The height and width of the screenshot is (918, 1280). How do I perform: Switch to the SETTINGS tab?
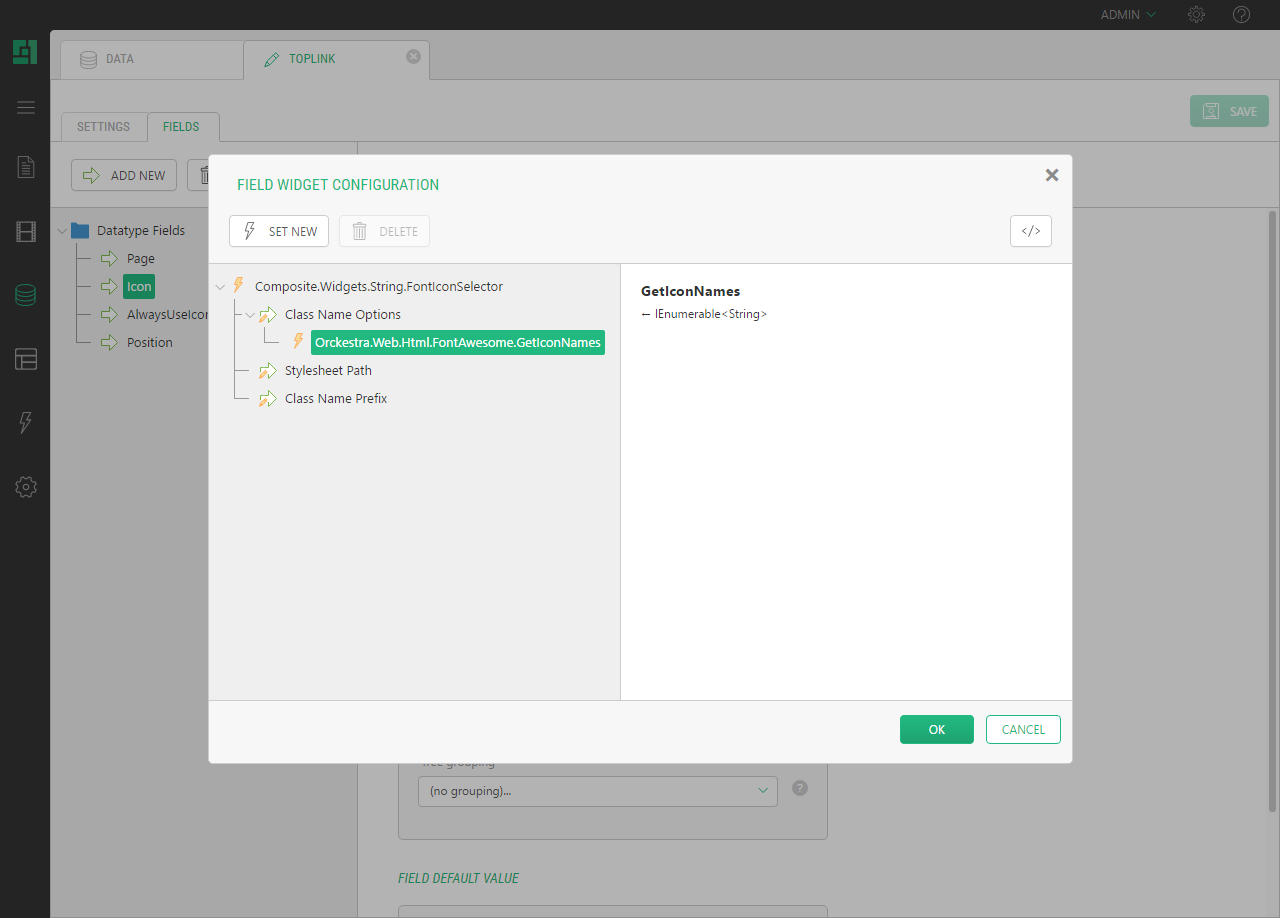[x=104, y=127]
